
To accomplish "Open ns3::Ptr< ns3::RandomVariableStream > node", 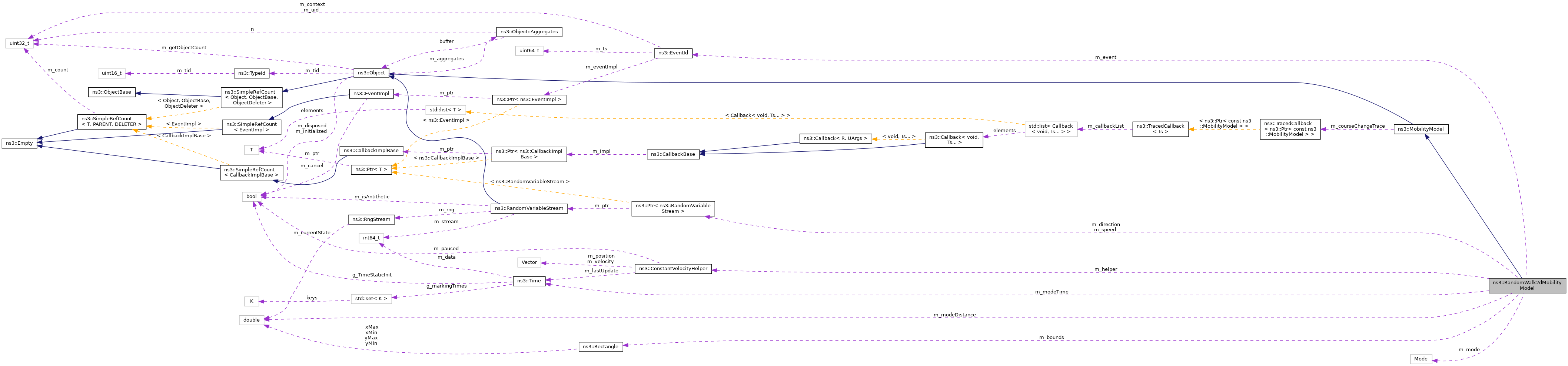I will [x=672, y=209].
